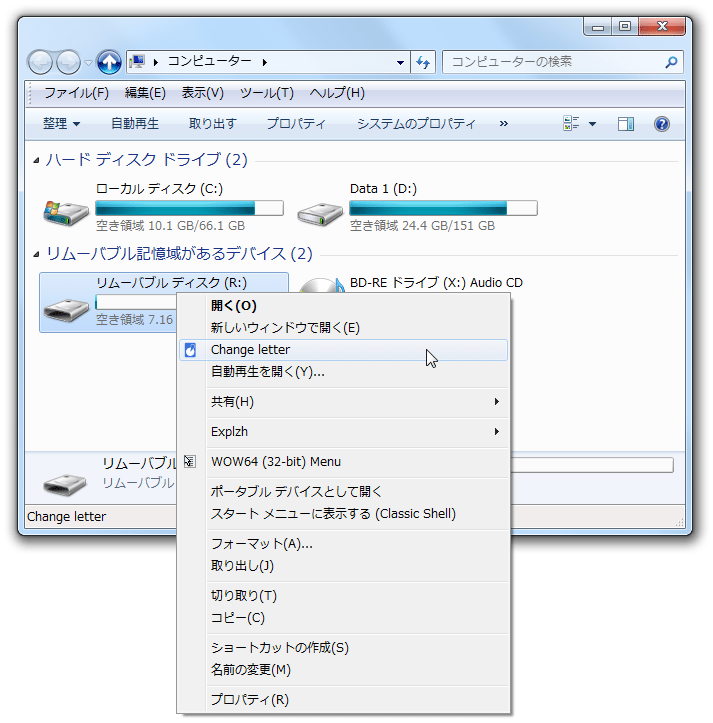Open the address bar history dropdown

[400, 62]
